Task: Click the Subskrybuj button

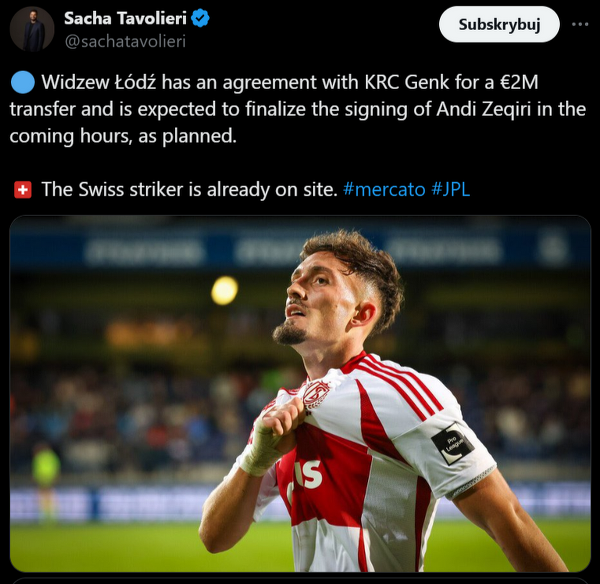Action: tap(499, 25)
